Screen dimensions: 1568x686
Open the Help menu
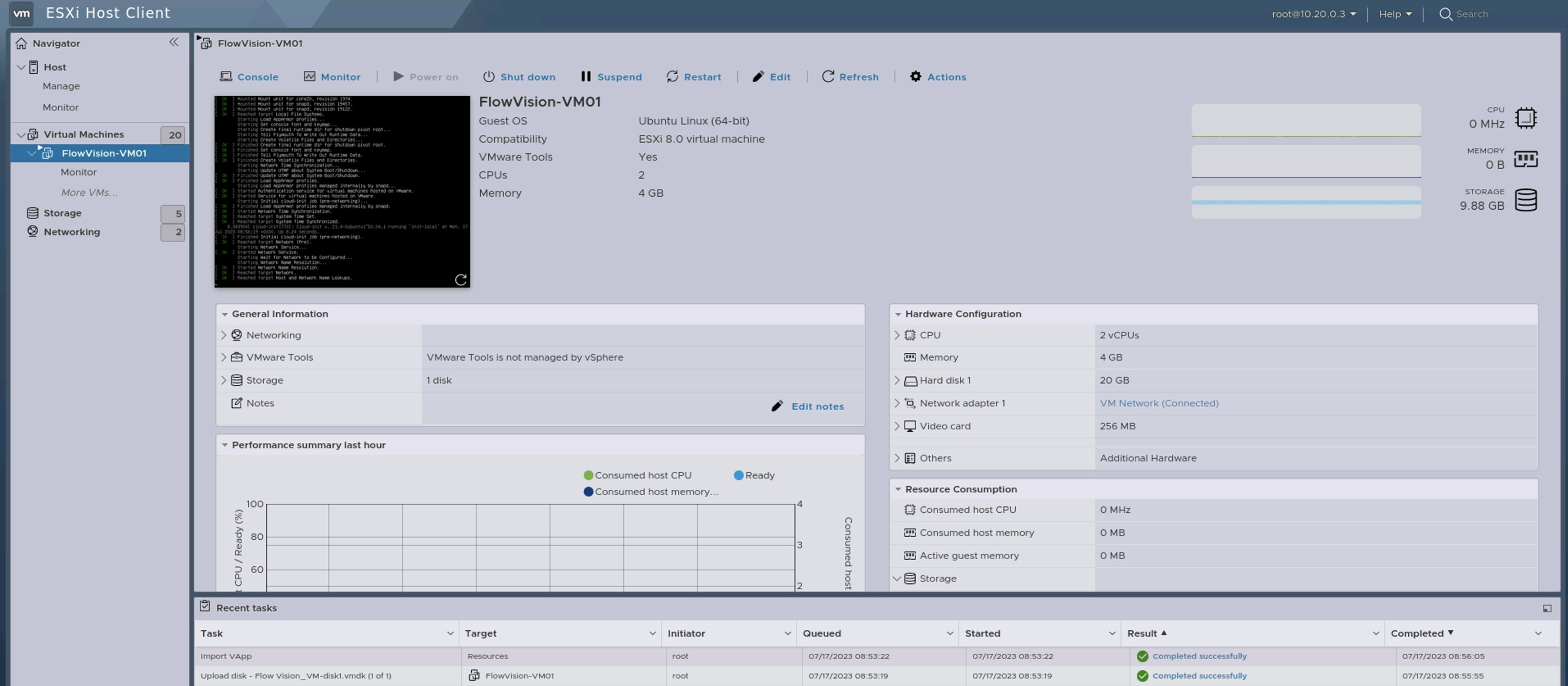[x=1395, y=14]
